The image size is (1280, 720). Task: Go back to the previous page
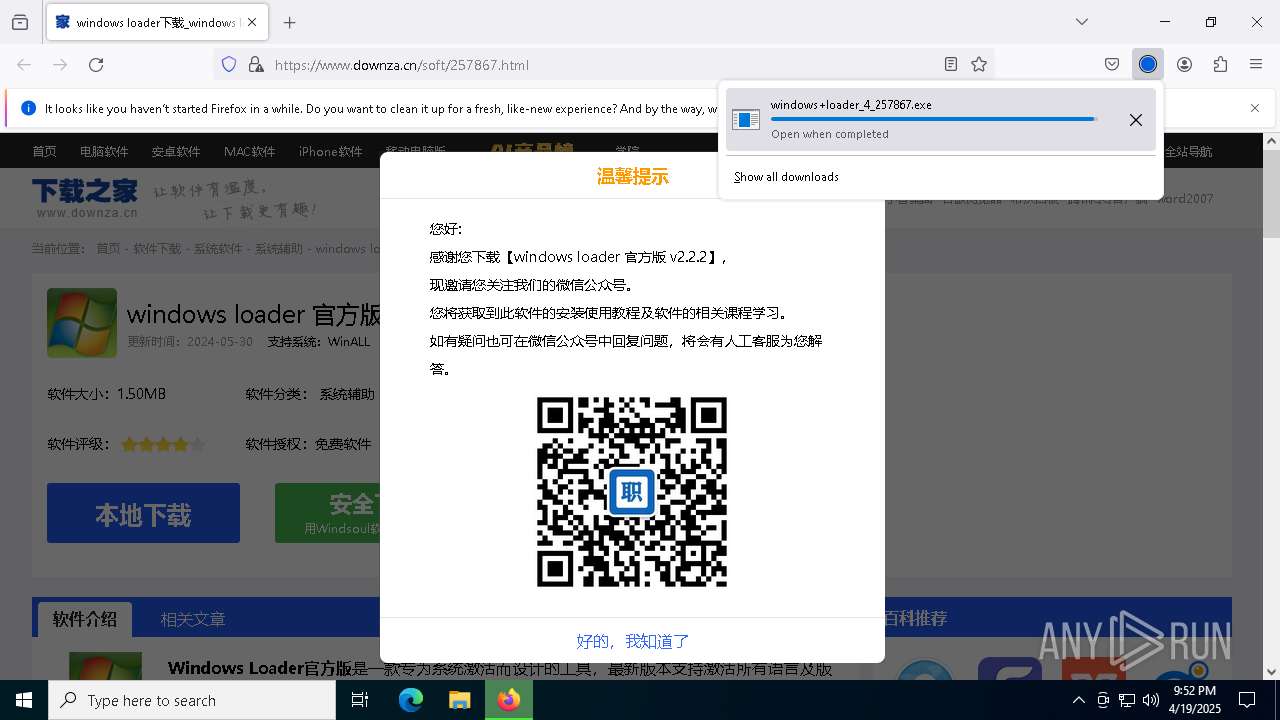click(24, 64)
